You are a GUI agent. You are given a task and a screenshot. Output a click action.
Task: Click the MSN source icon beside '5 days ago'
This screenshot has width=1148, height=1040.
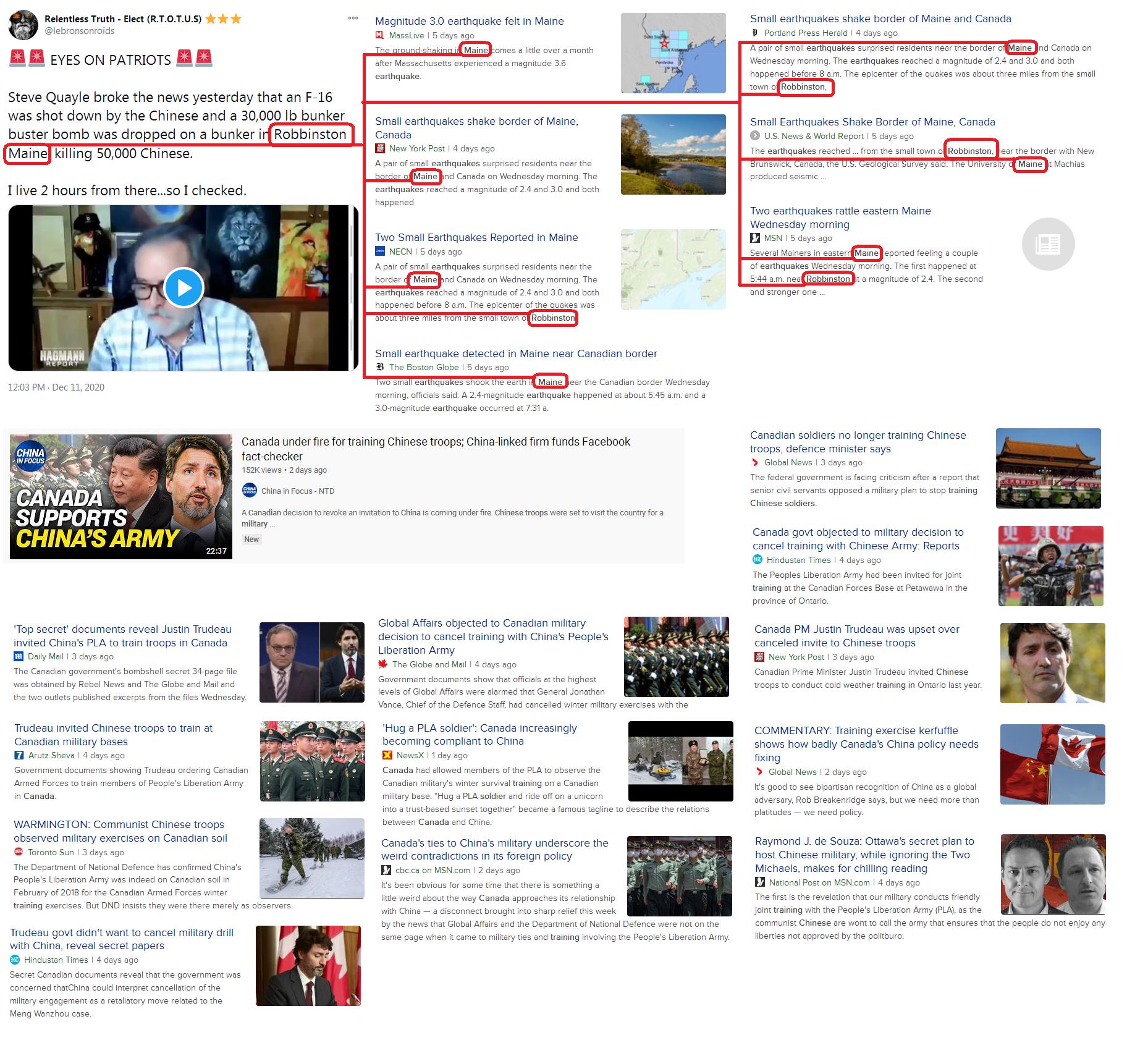pyautogui.click(x=755, y=238)
